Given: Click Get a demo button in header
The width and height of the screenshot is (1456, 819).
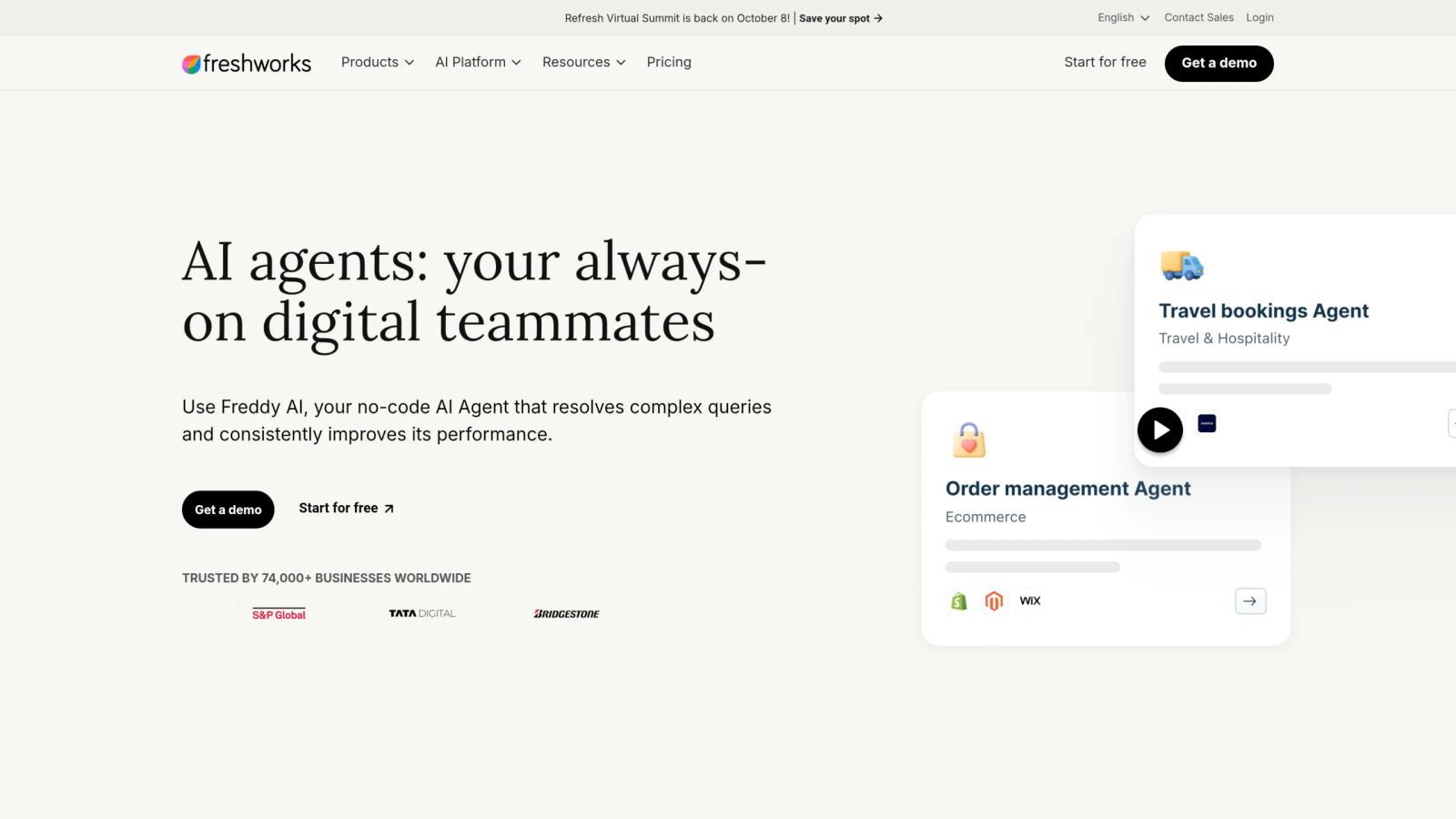Looking at the screenshot, I should click(x=1219, y=63).
